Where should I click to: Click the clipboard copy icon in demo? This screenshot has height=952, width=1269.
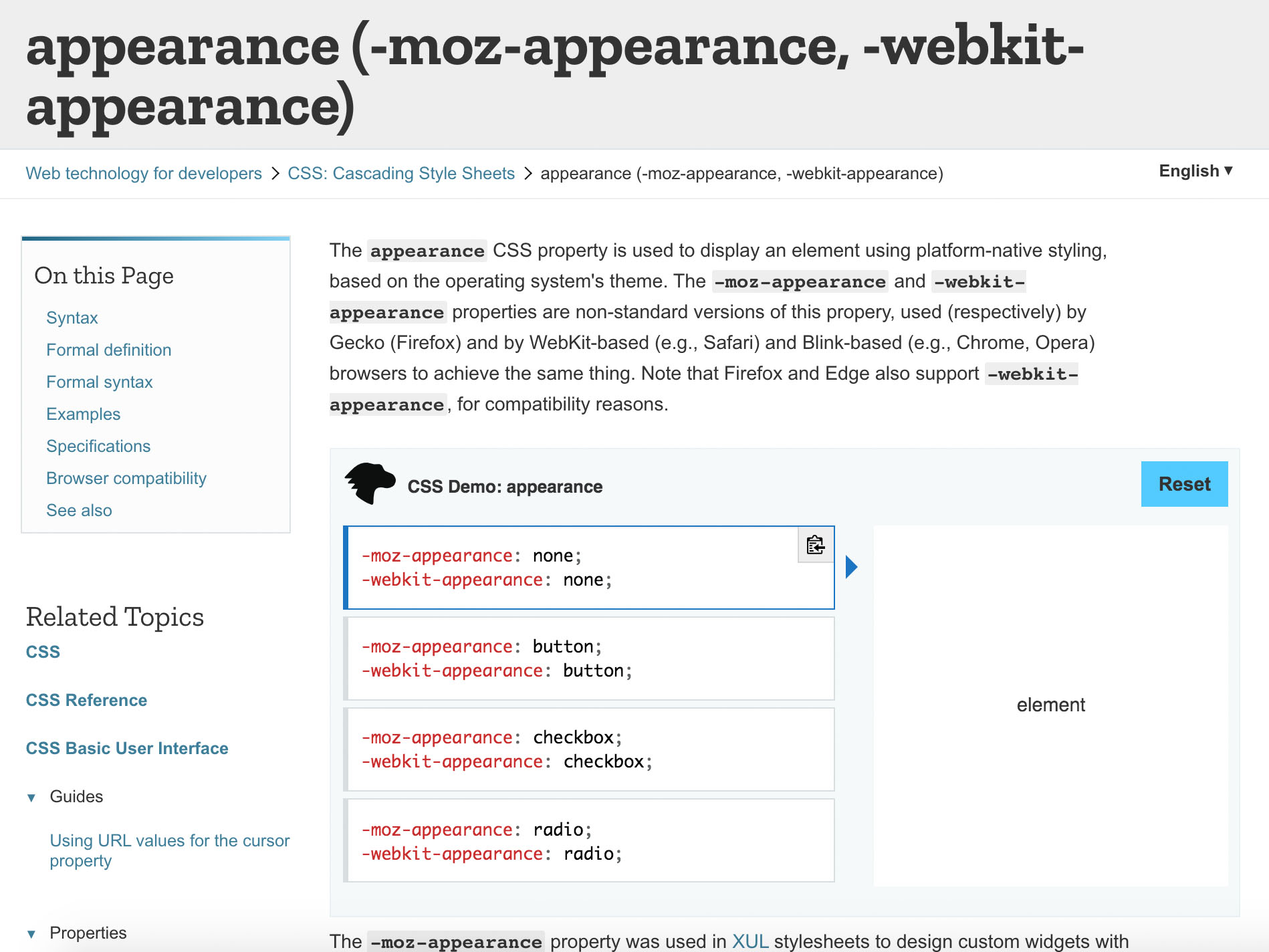pyautogui.click(x=816, y=545)
